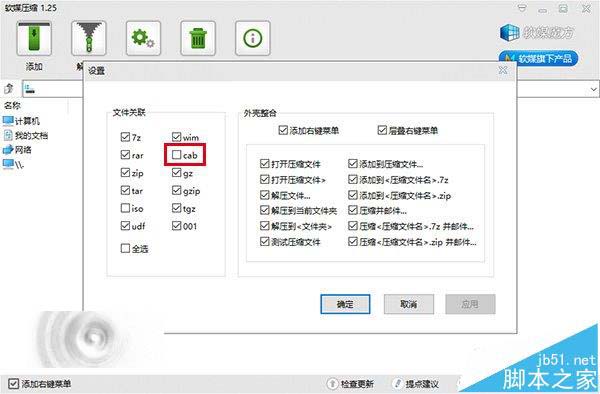Screen dimensions: 600x394
Task: Select the \\. entry in file list
Action: [x=13, y=164]
